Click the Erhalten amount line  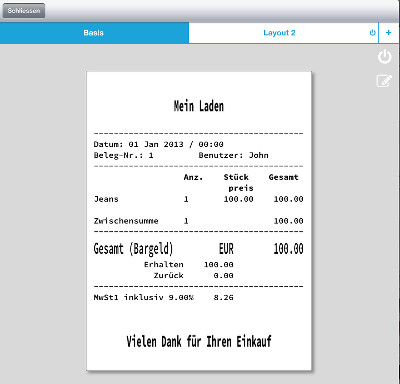[189, 265]
